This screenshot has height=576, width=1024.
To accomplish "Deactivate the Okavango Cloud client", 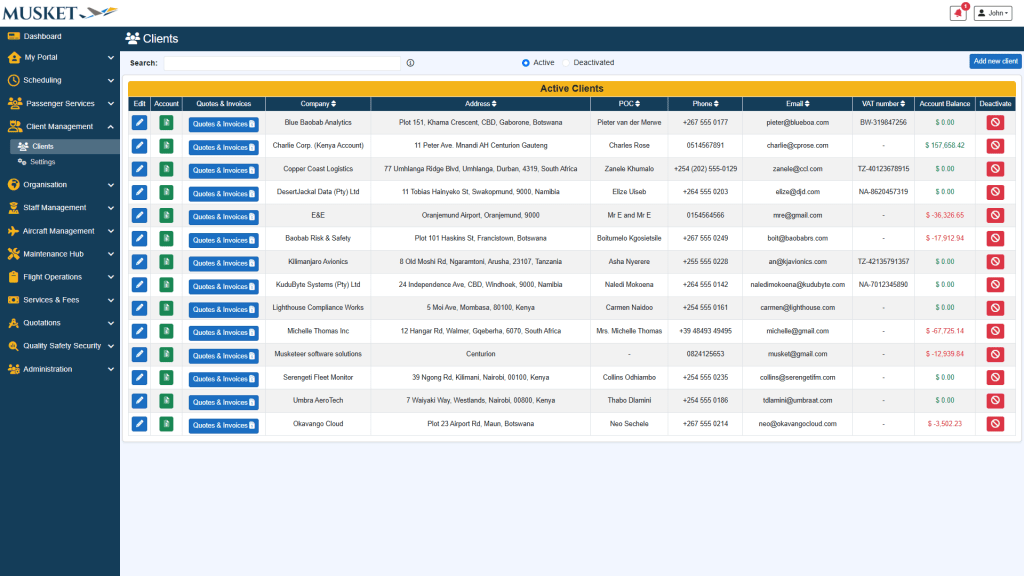I will (x=995, y=424).
